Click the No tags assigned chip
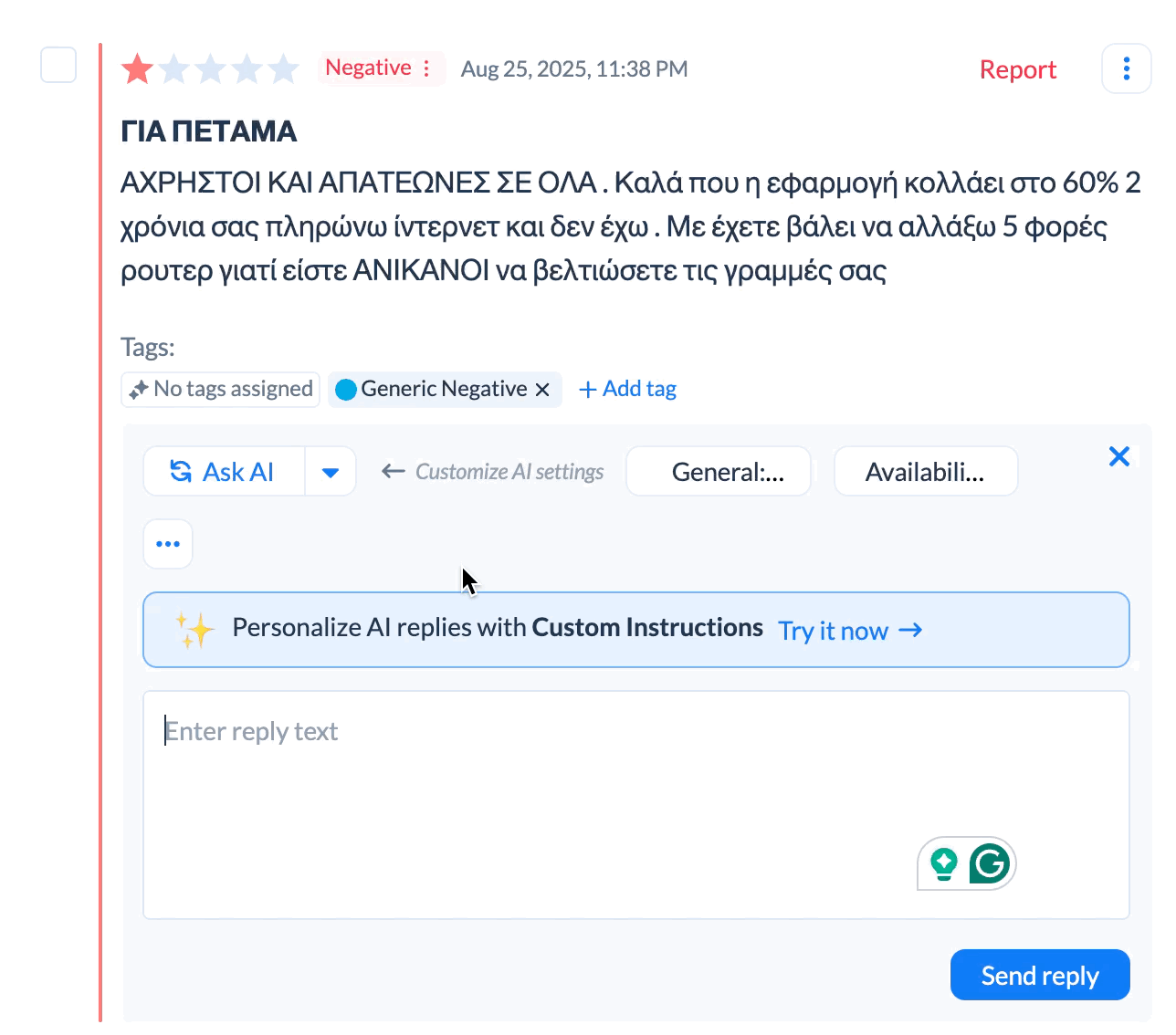 pyautogui.click(x=220, y=389)
